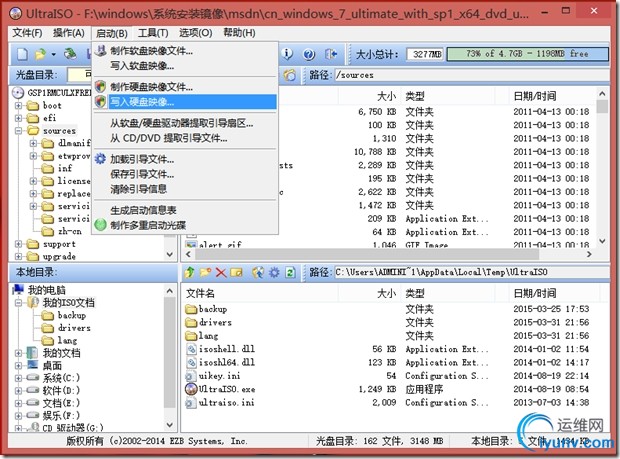620x459 pixels.
Task: Select 制作多重启动光碟 menu entry
Action: (185, 225)
